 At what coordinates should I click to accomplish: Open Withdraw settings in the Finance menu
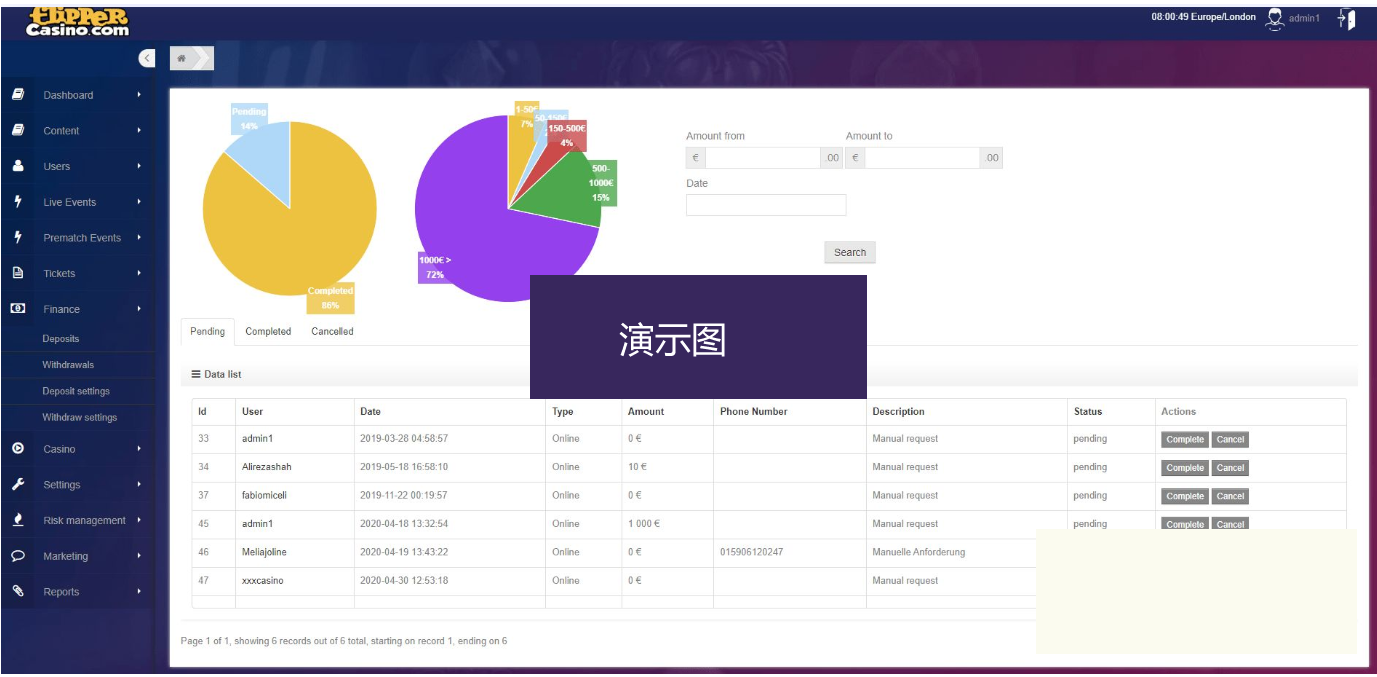point(79,418)
